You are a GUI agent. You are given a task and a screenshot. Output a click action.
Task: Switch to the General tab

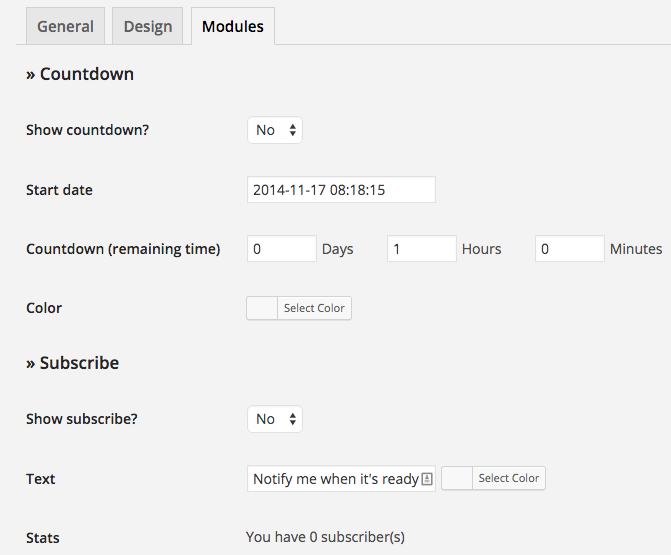[65, 26]
